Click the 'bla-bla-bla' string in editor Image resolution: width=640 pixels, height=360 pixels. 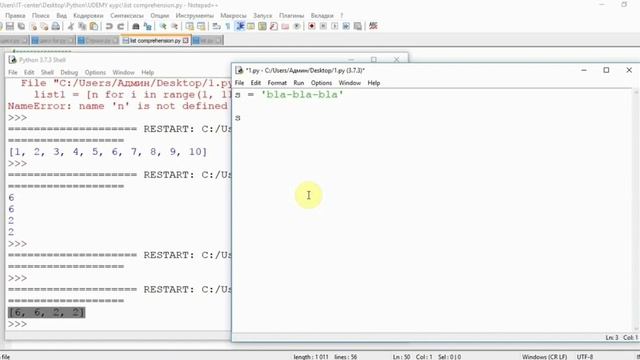(302, 95)
